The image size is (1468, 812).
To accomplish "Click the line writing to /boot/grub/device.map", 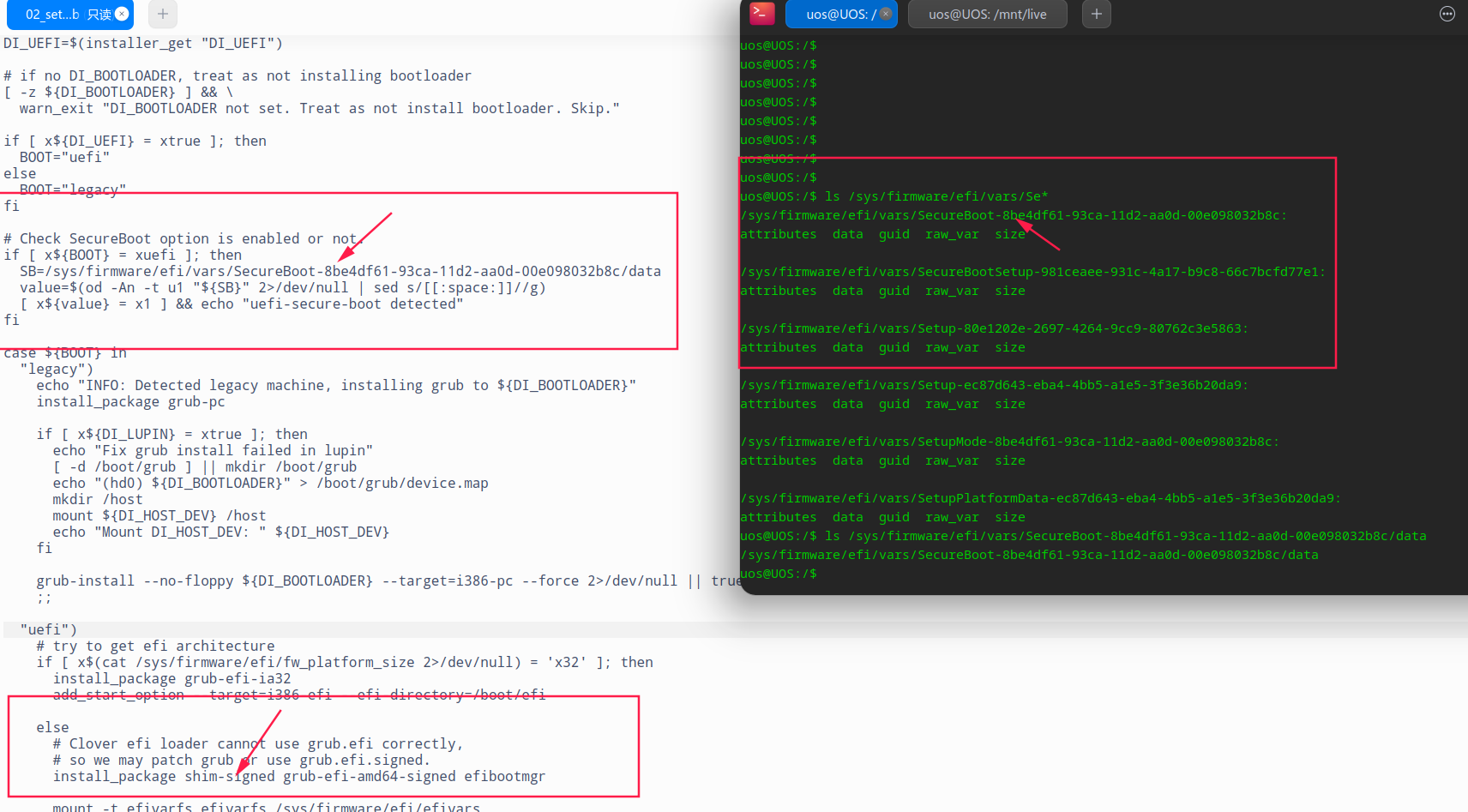I will (x=270, y=483).
